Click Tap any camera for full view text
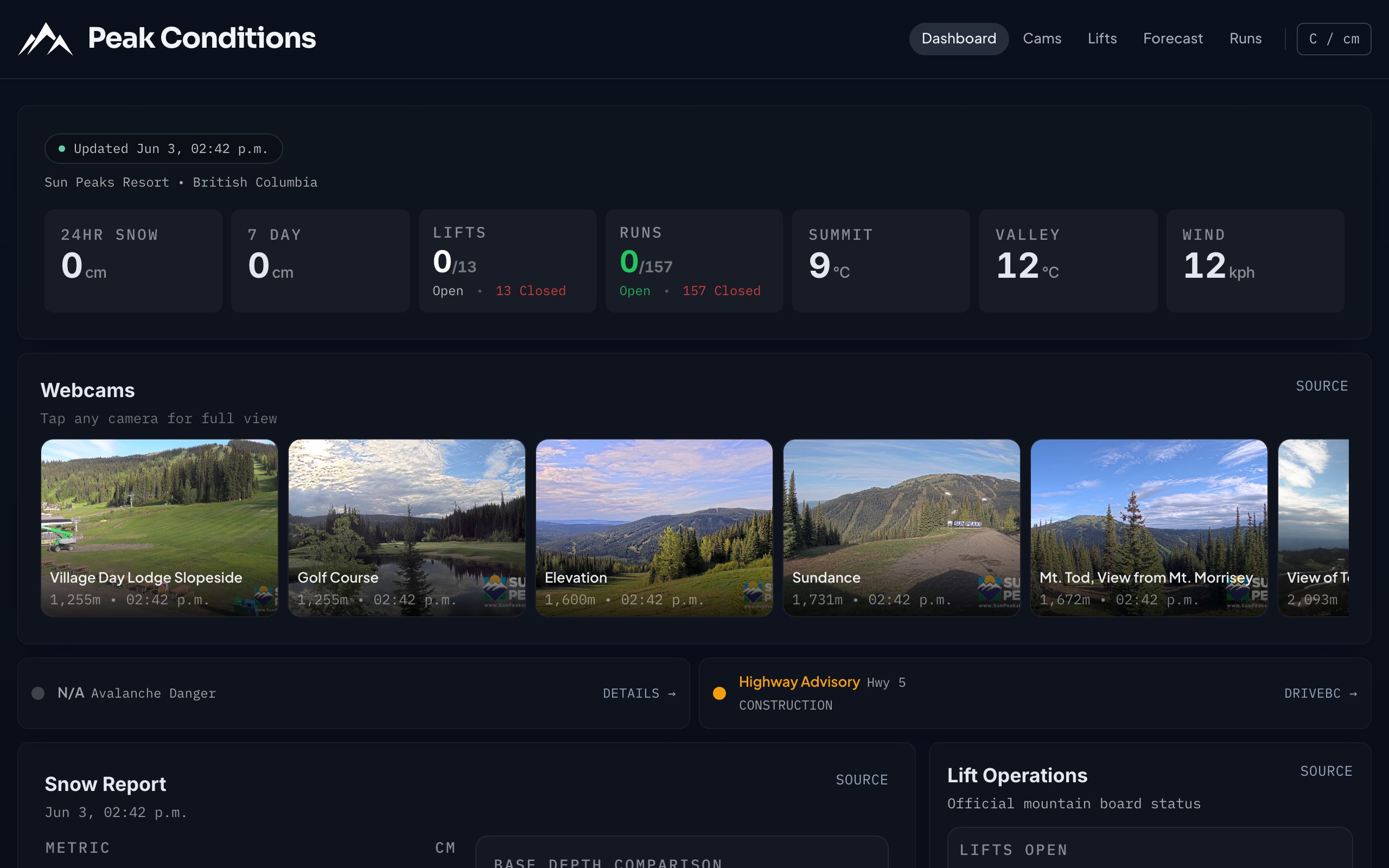Screen dimensions: 1389x868 click(158, 418)
